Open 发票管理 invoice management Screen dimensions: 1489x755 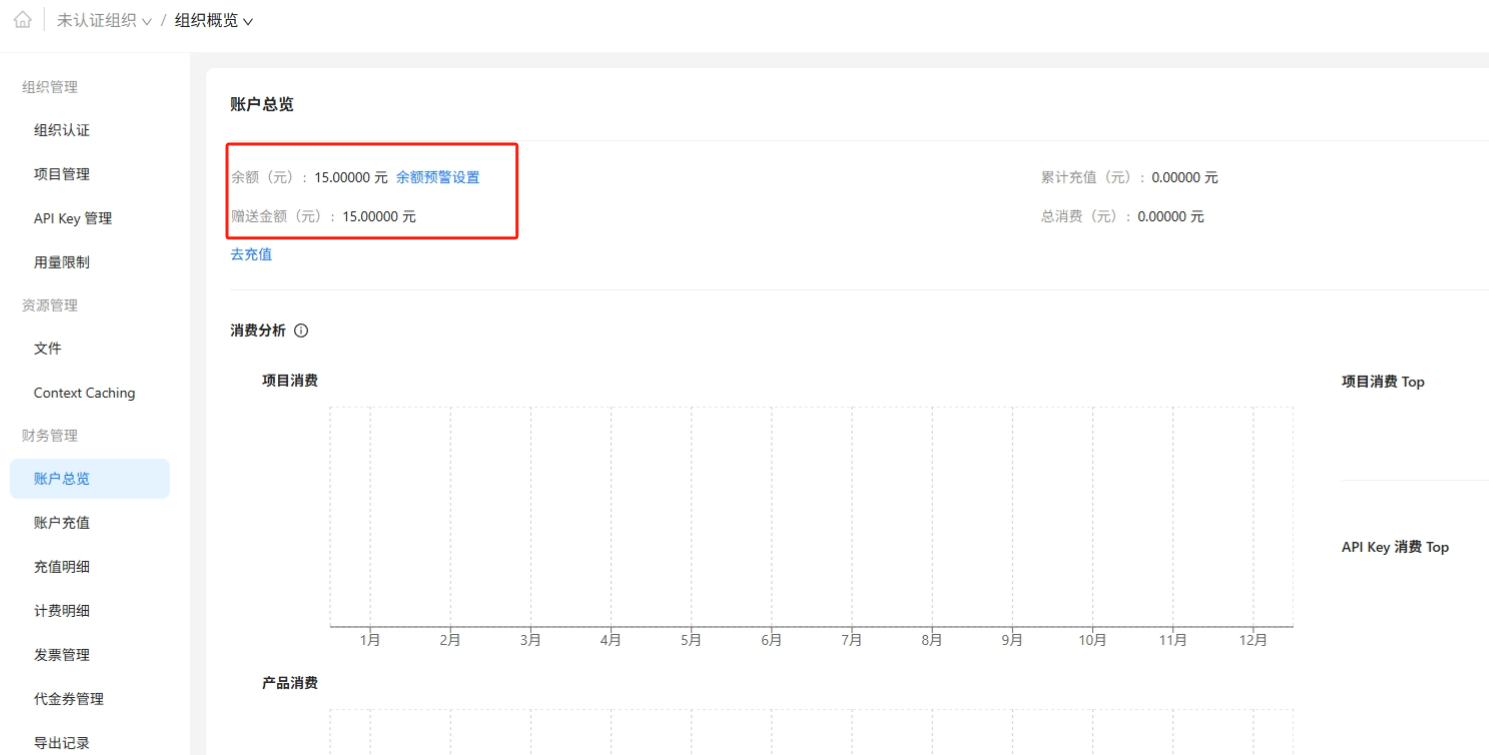click(x=62, y=655)
